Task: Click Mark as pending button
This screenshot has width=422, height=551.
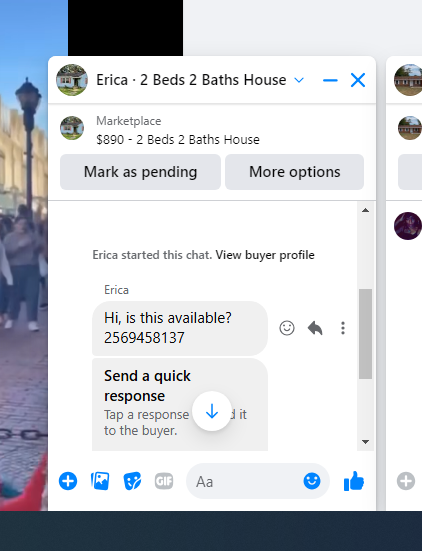Action: coord(140,172)
